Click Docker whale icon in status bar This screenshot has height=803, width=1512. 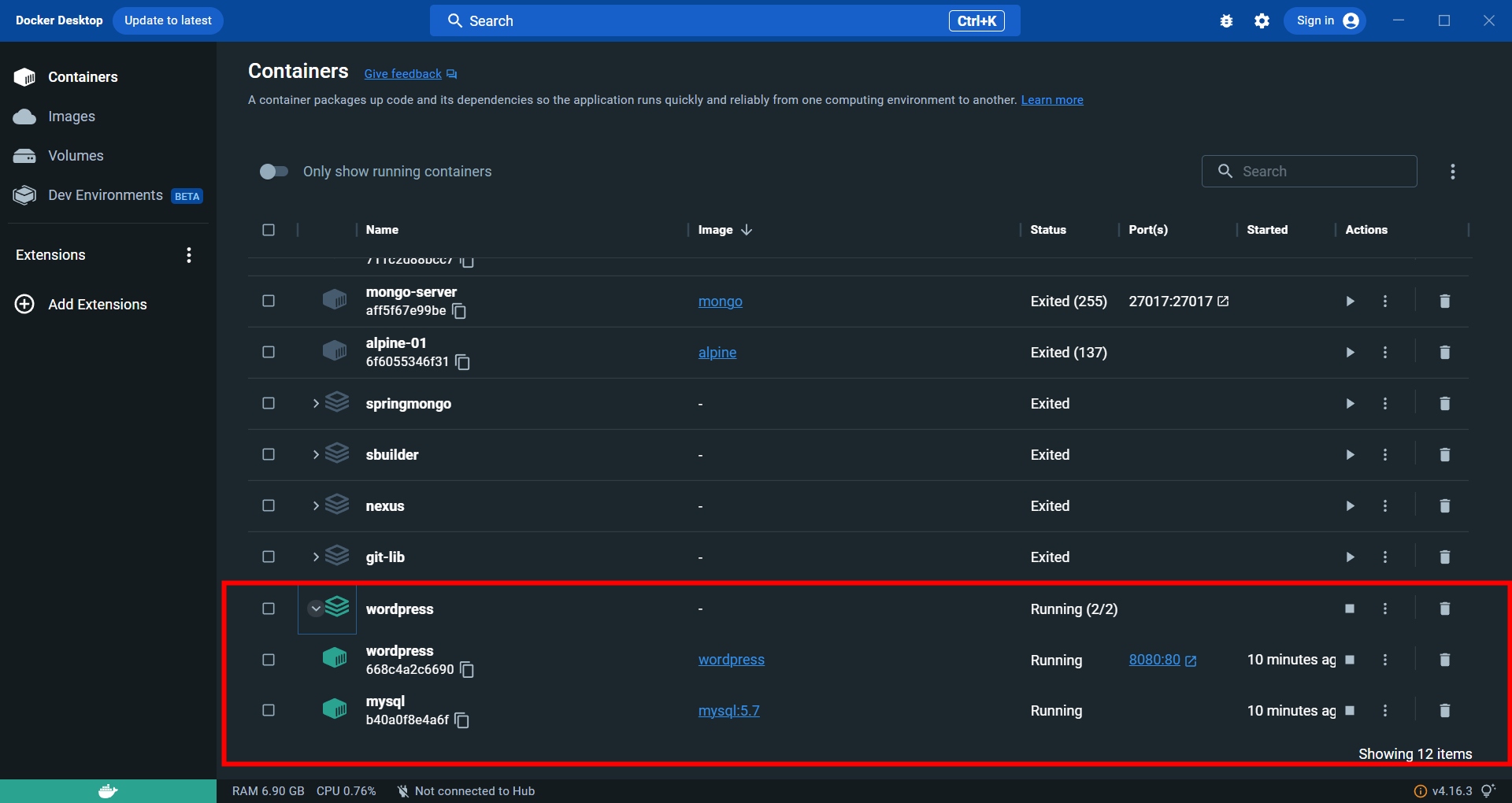(108, 791)
